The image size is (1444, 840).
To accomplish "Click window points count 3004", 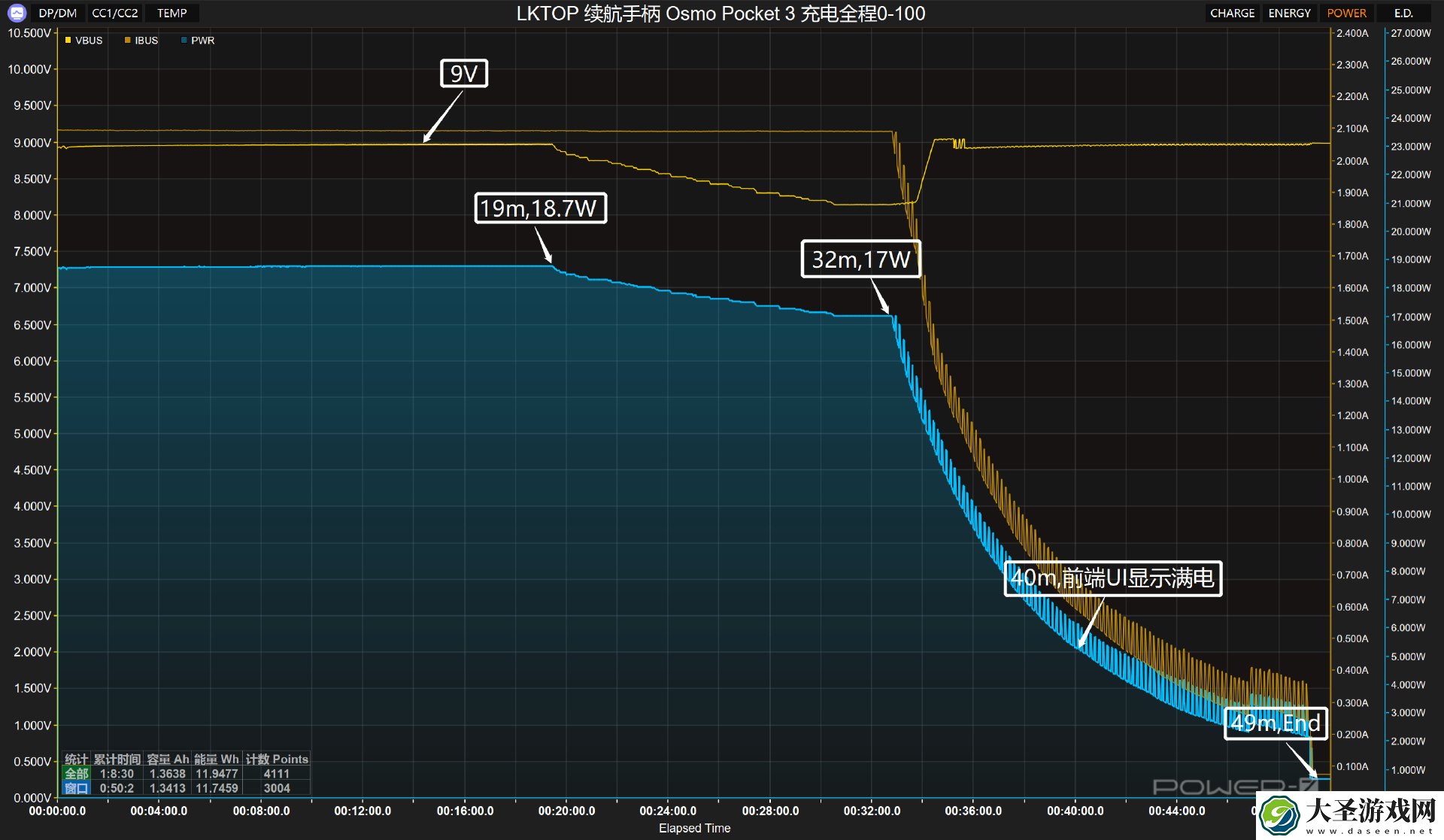I will 277,788.
